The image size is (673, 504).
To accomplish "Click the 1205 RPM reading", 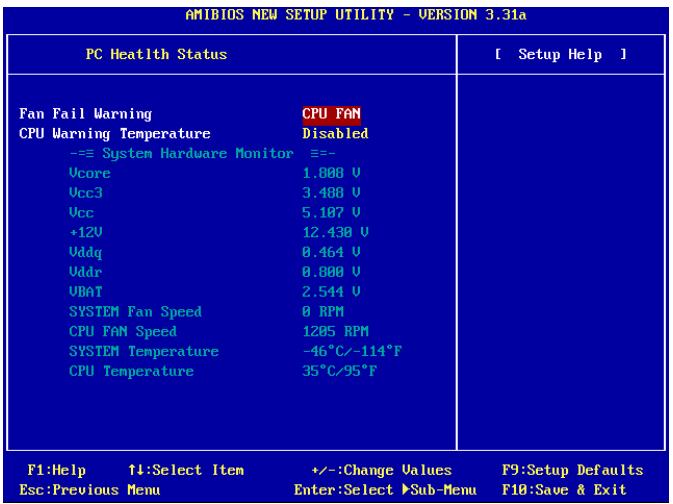I will click(335, 331).
